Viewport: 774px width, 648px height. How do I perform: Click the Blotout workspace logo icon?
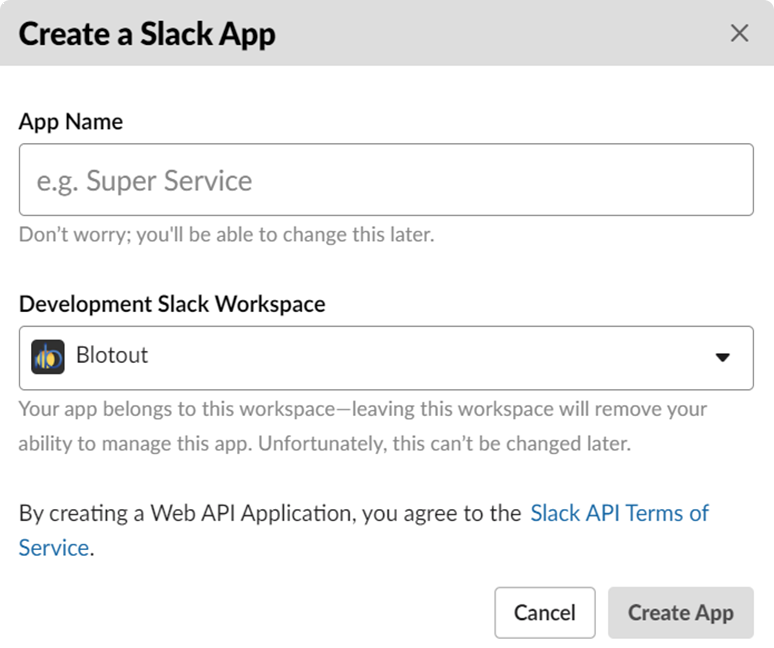47,356
